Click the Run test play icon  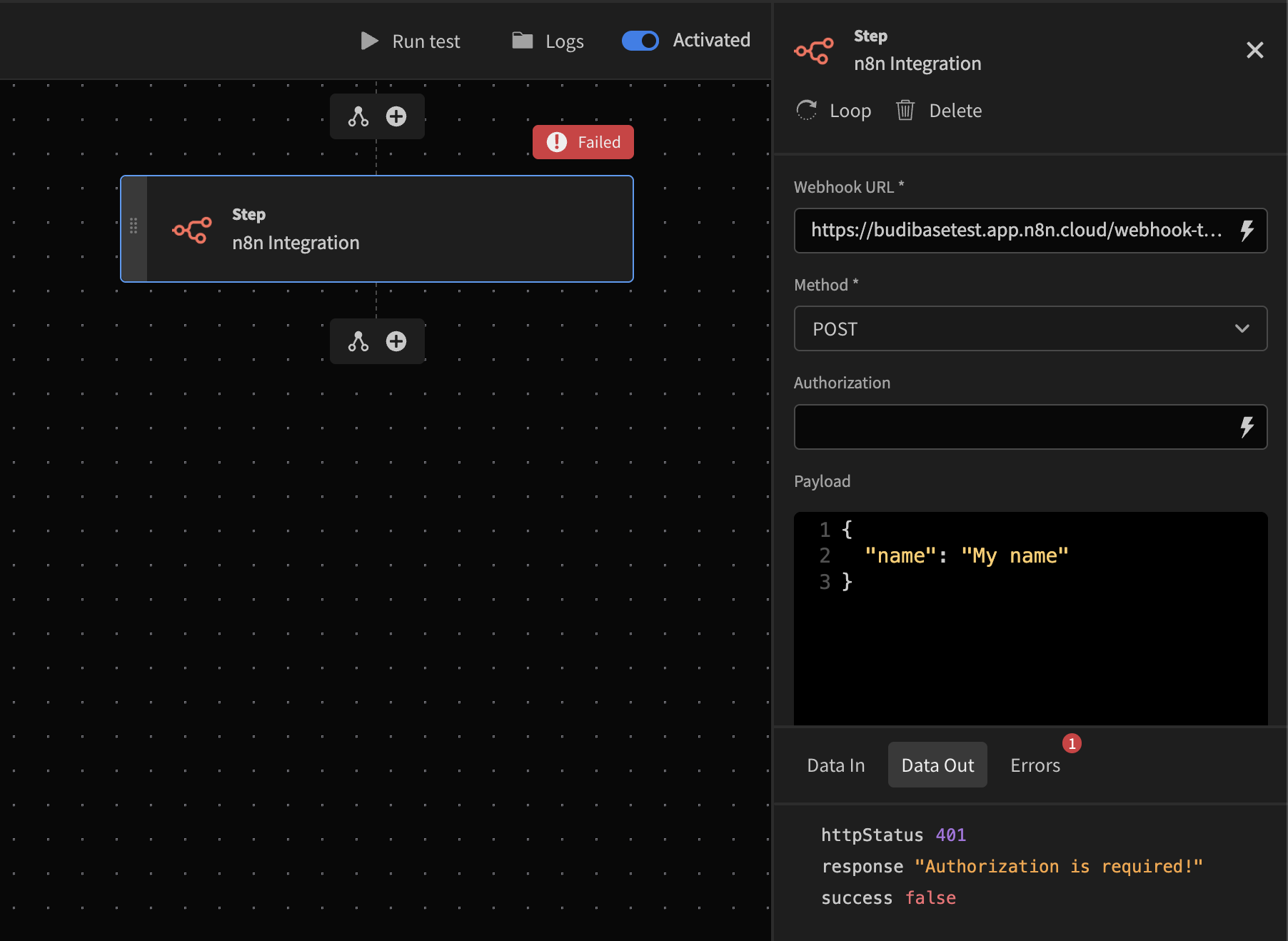pyautogui.click(x=369, y=41)
